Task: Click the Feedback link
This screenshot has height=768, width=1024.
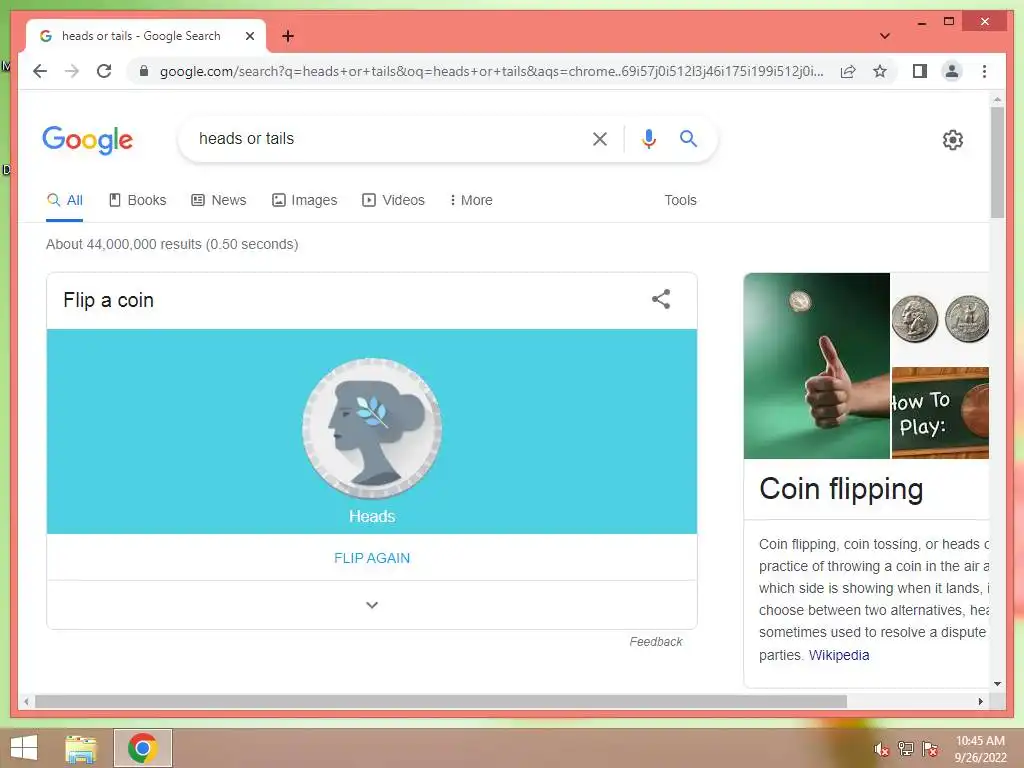Action: click(656, 642)
